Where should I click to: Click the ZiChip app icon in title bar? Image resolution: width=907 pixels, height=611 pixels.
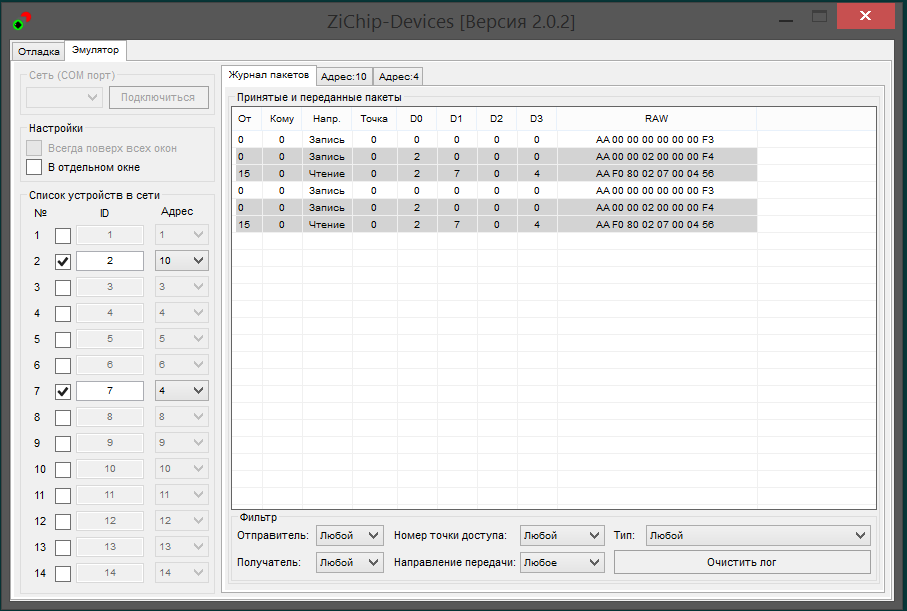(x=21, y=20)
